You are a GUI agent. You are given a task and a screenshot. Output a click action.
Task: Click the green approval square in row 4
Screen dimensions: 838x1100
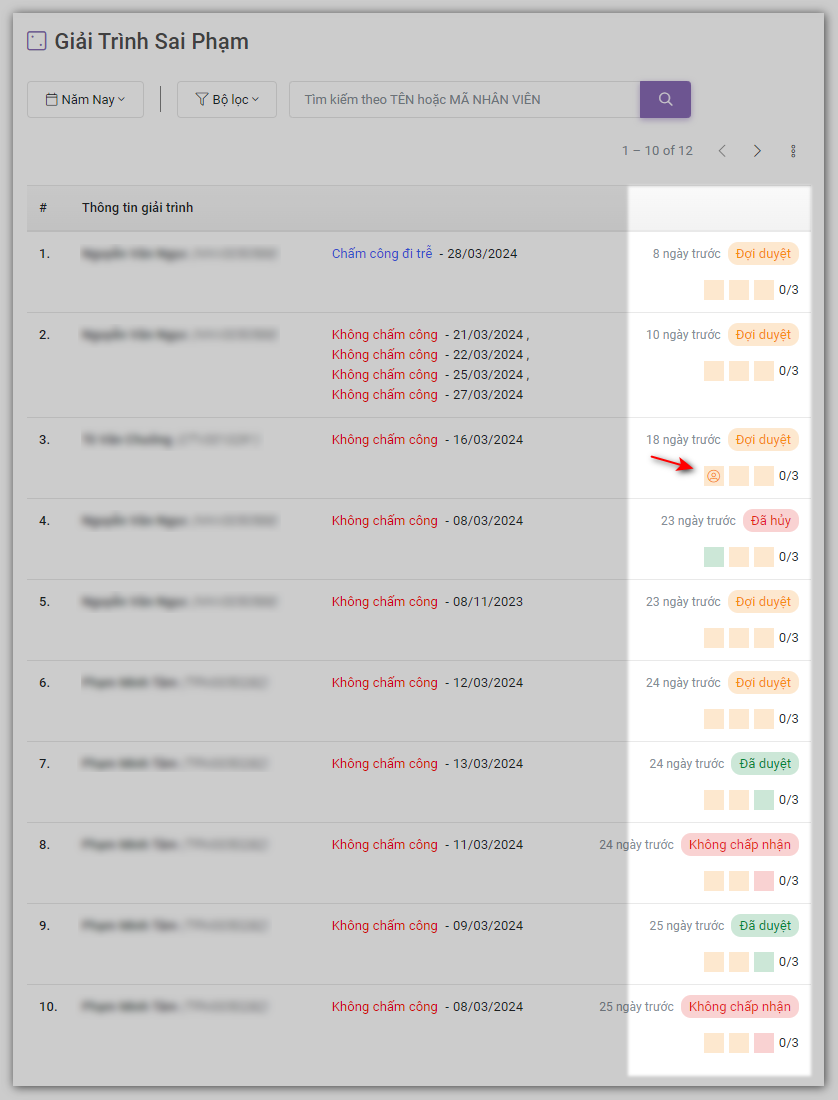coord(713,557)
